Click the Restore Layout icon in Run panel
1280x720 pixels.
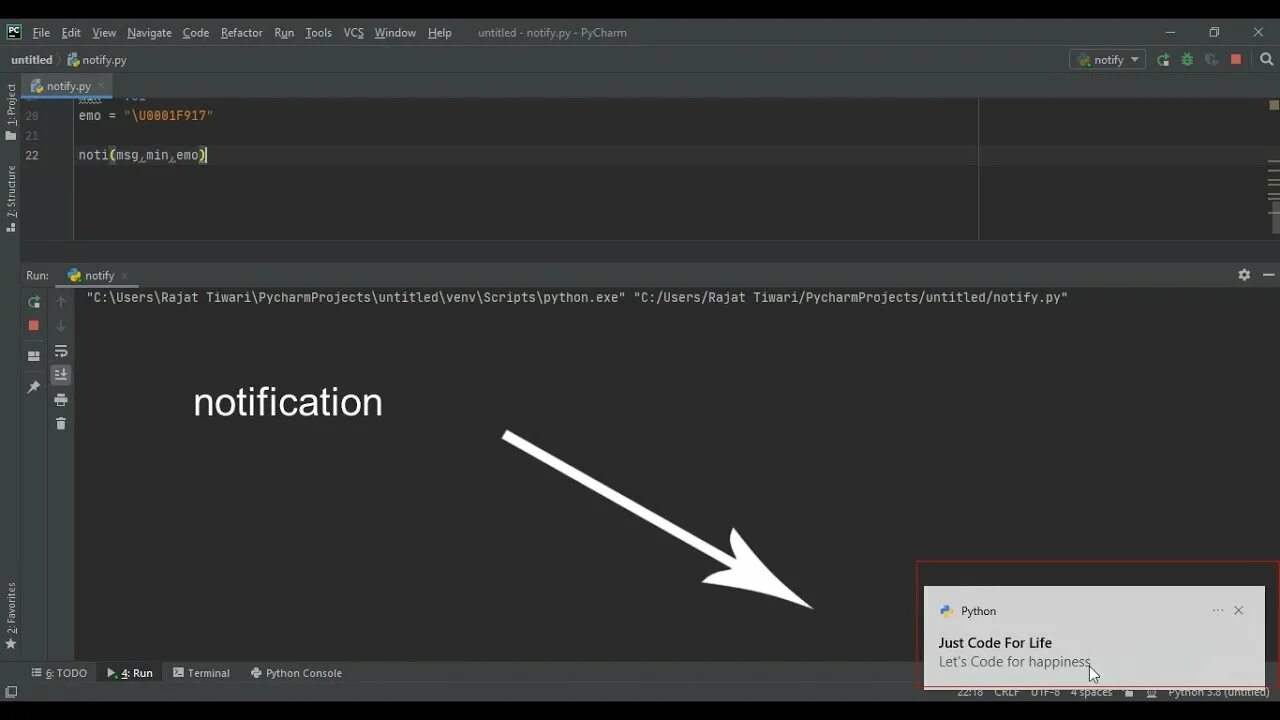click(34, 356)
